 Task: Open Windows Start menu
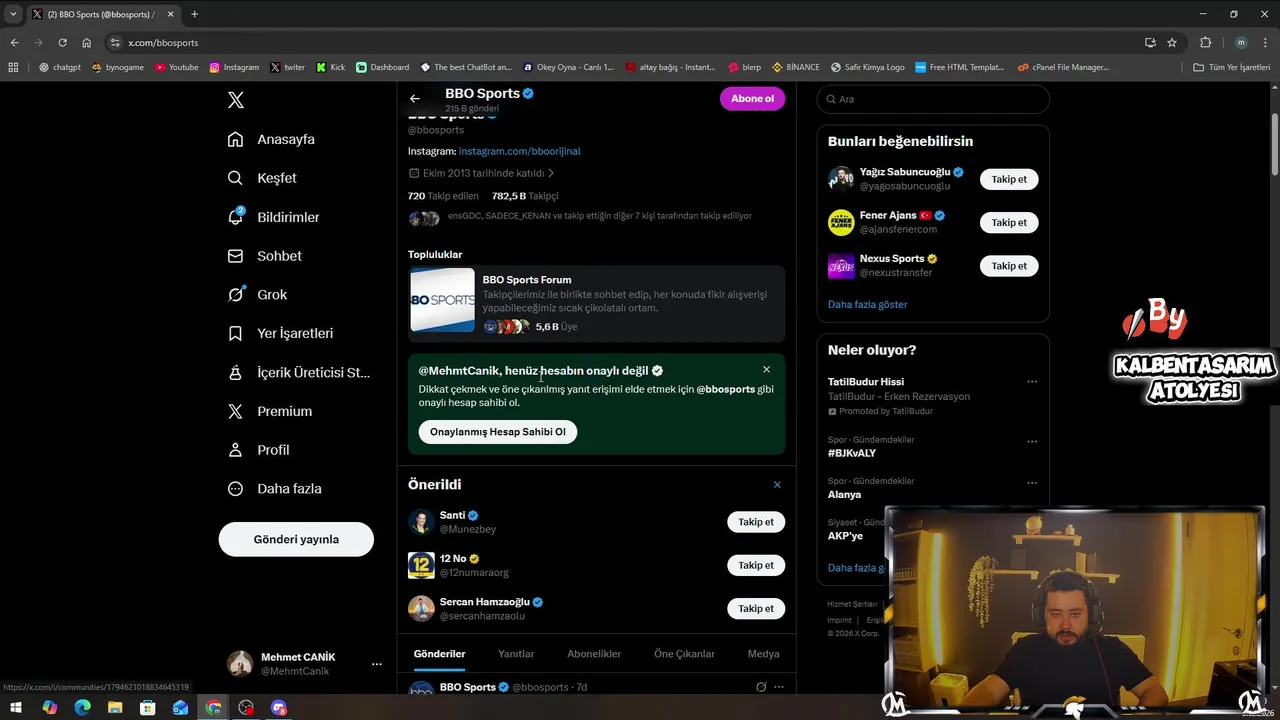(x=15, y=708)
